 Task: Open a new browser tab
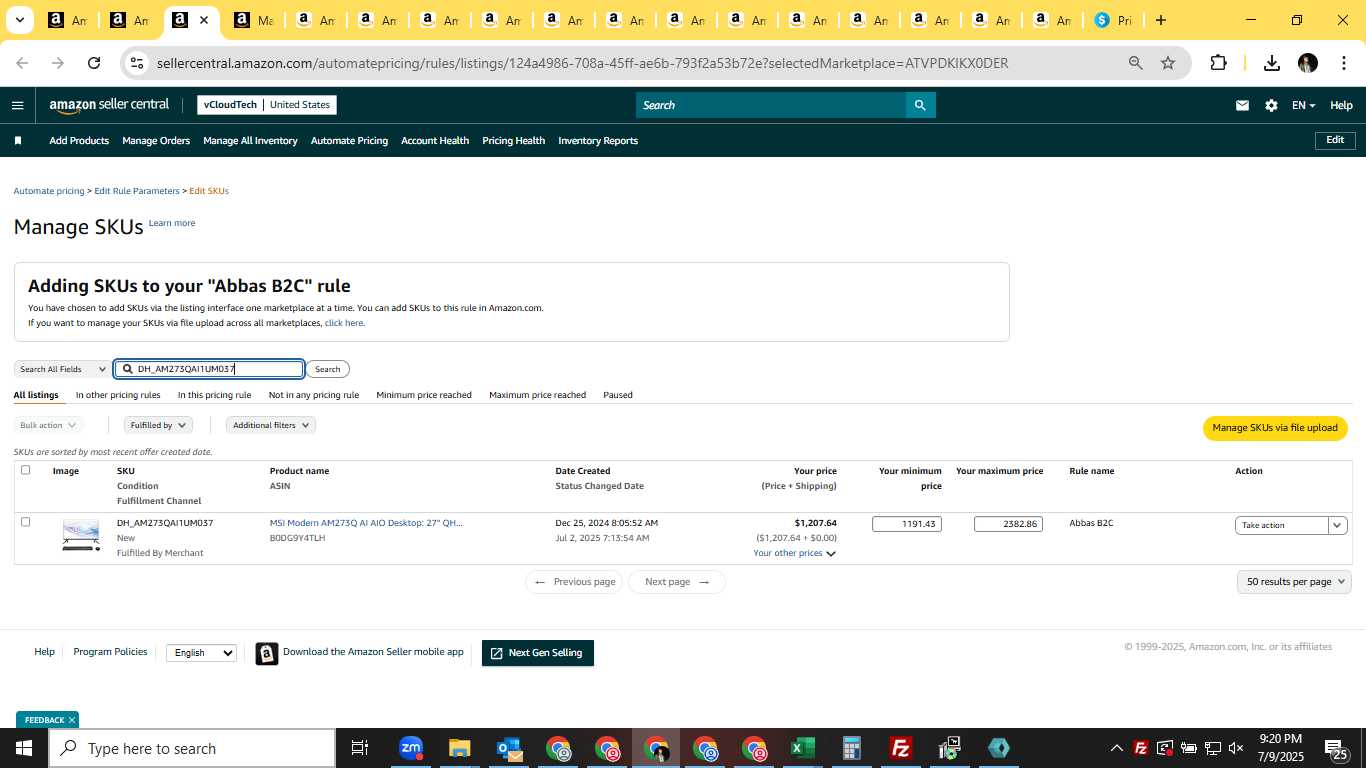click(x=1160, y=20)
